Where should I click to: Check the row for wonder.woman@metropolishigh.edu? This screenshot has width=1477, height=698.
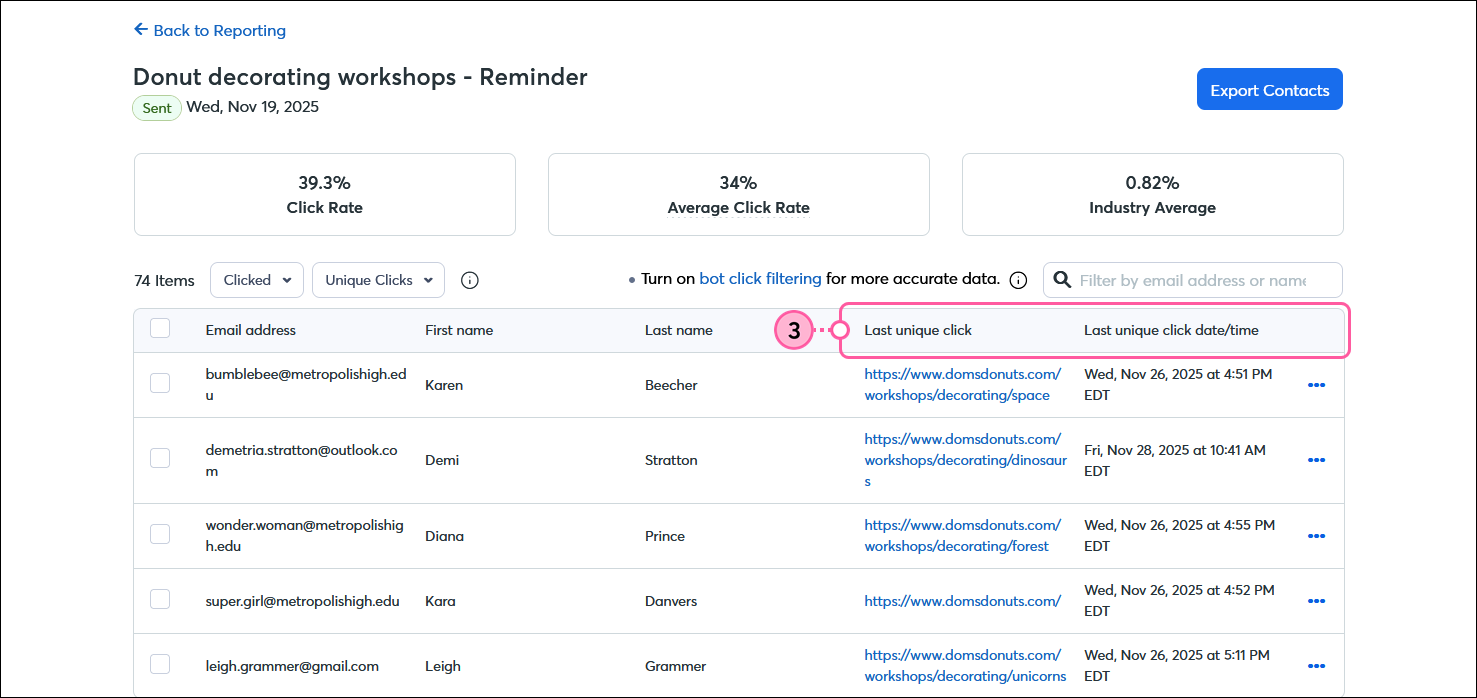(x=159, y=534)
